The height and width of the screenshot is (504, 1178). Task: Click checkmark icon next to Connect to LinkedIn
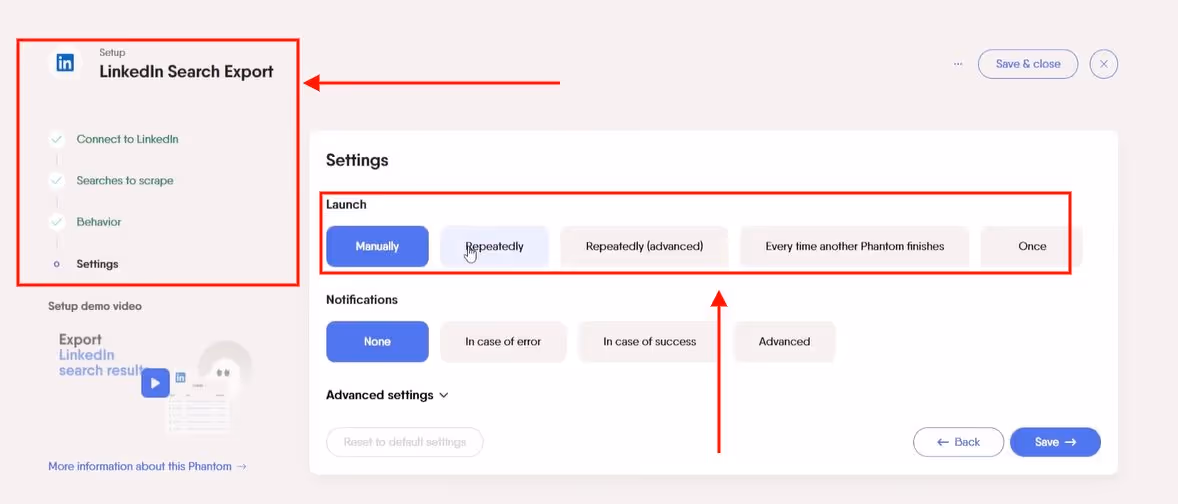point(56,139)
